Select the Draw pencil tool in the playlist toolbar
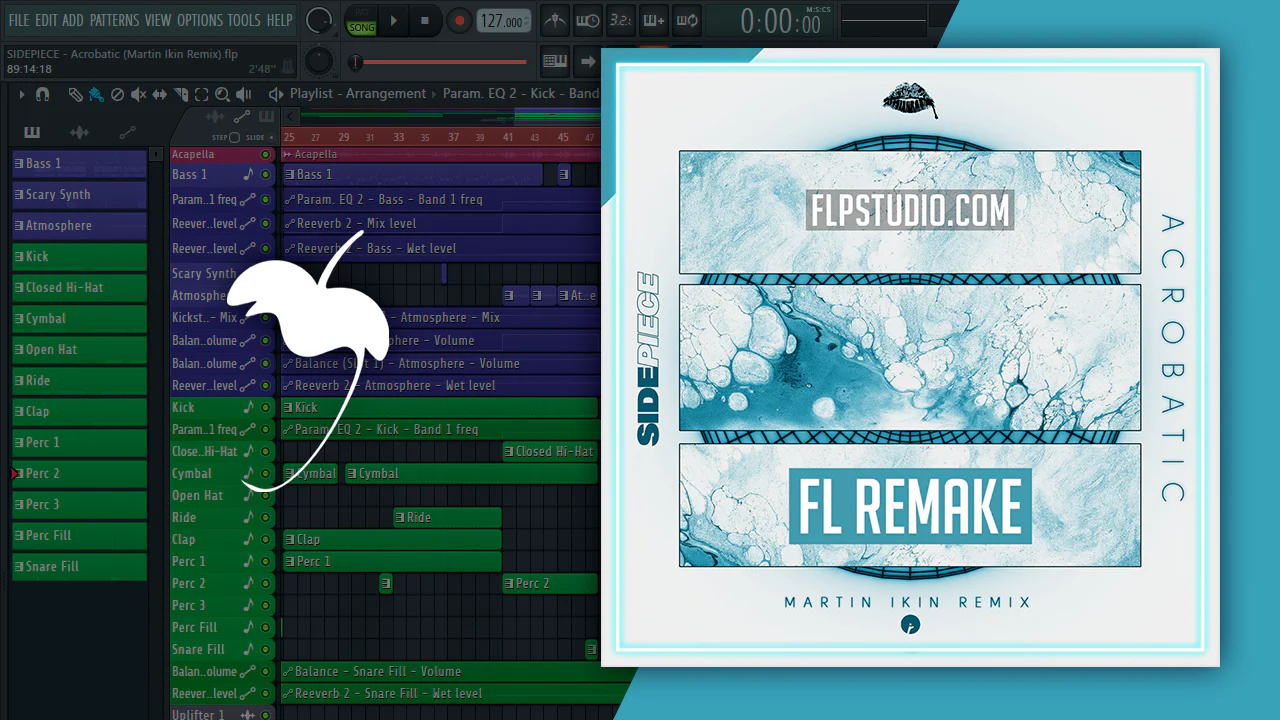The image size is (1280, 720). [x=75, y=94]
